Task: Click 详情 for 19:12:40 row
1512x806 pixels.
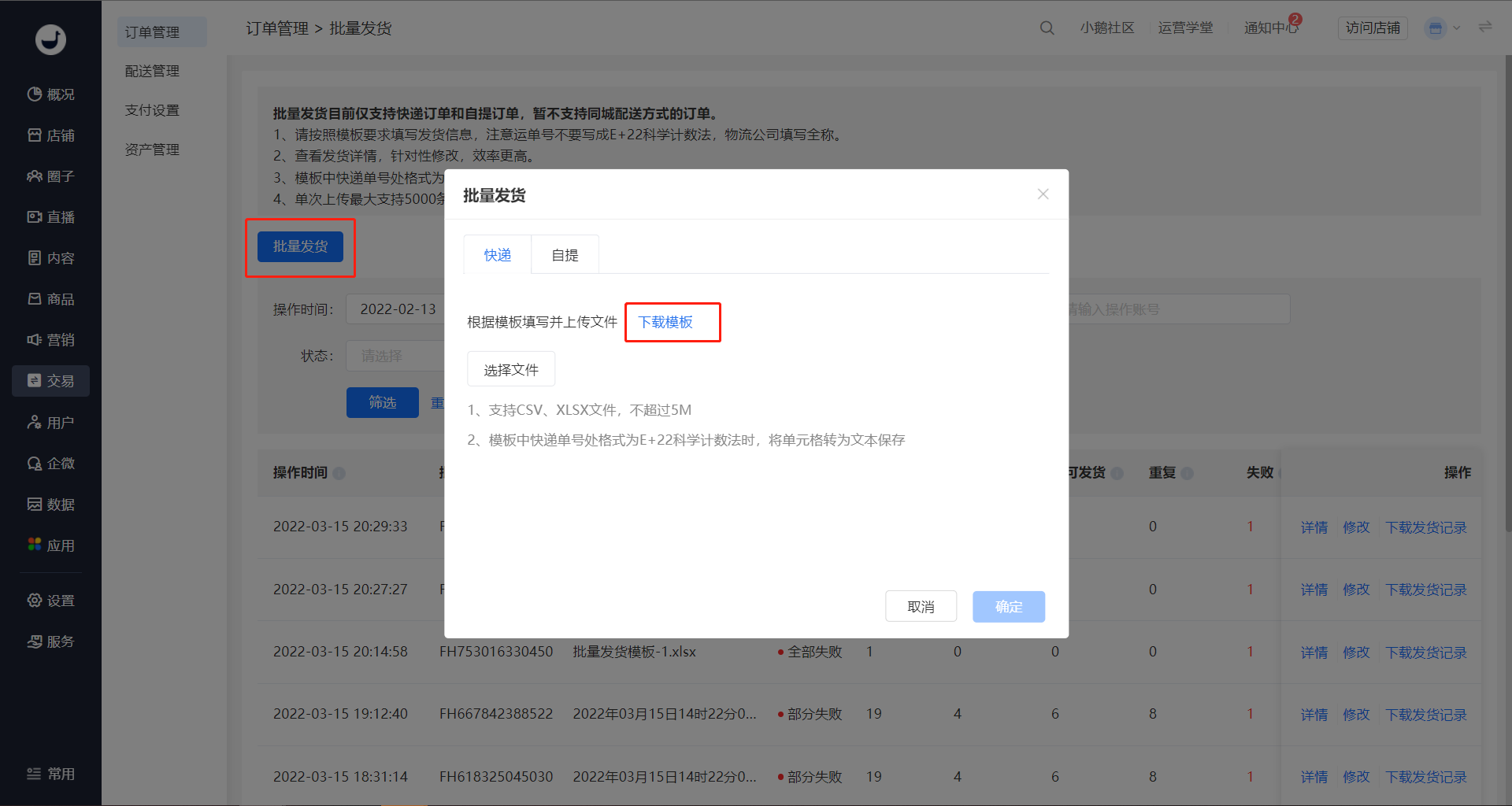Action: (1314, 715)
